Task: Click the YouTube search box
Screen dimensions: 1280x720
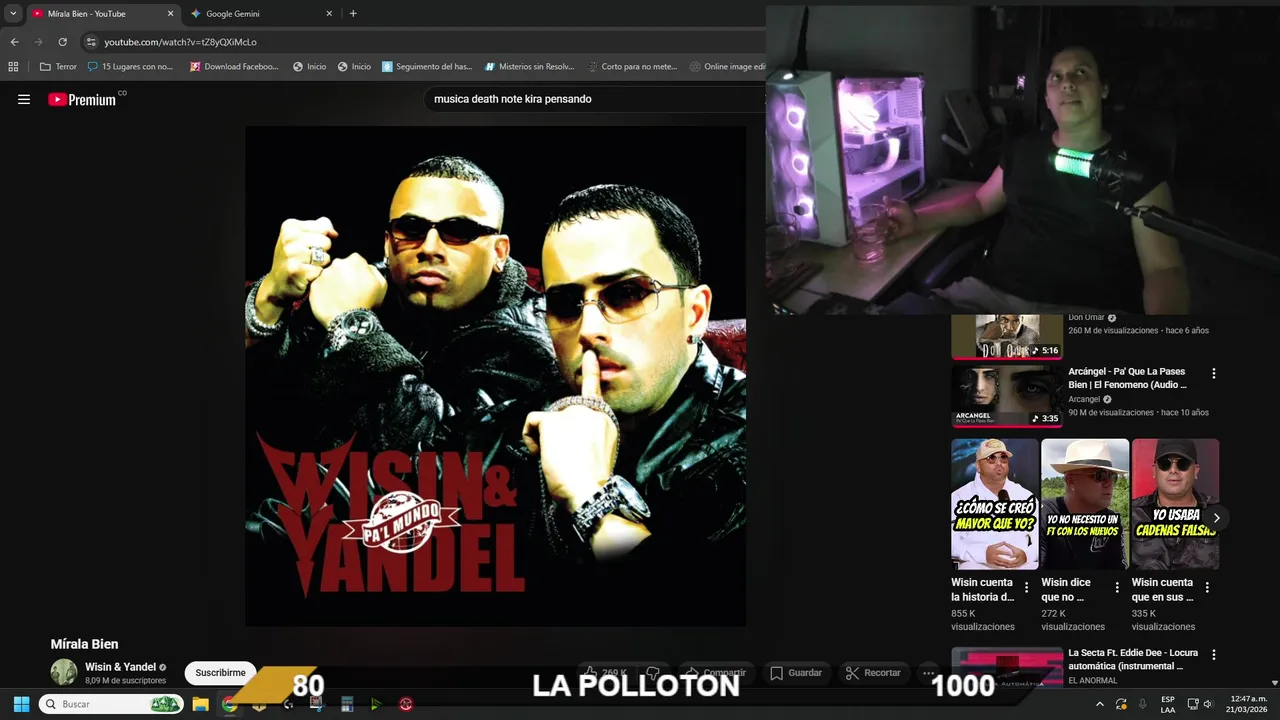Action: click(x=595, y=99)
